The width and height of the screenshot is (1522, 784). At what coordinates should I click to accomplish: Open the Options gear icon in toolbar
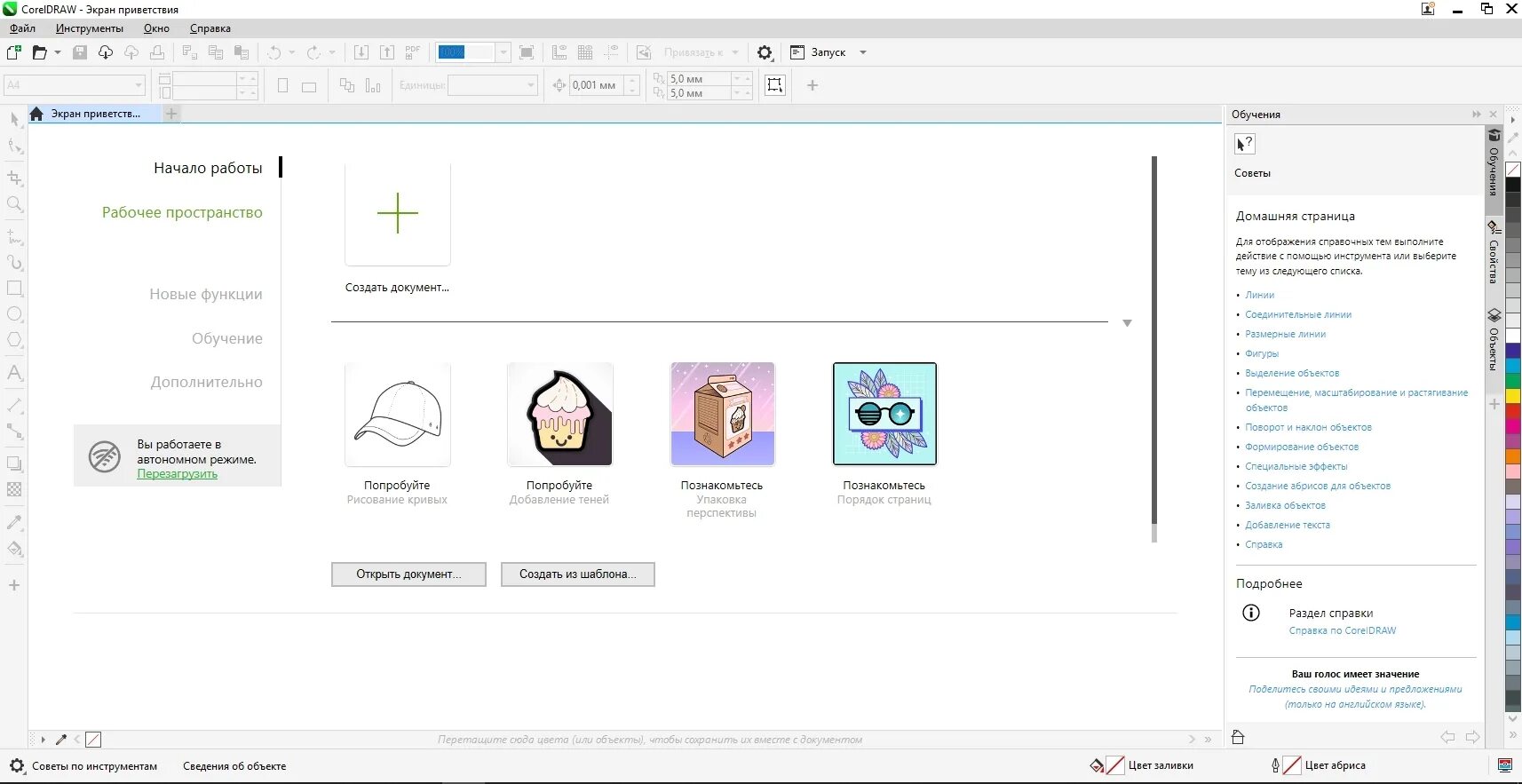[x=765, y=52]
